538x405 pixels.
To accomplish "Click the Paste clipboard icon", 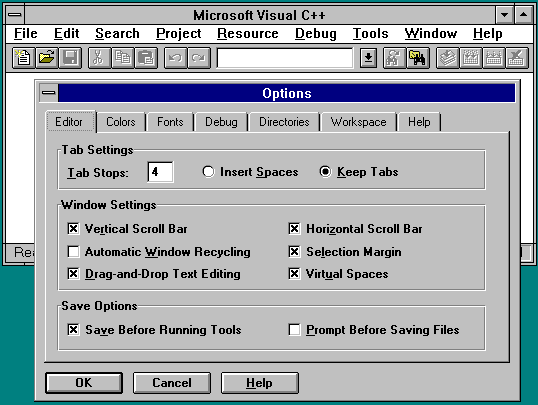I will pos(146,58).
